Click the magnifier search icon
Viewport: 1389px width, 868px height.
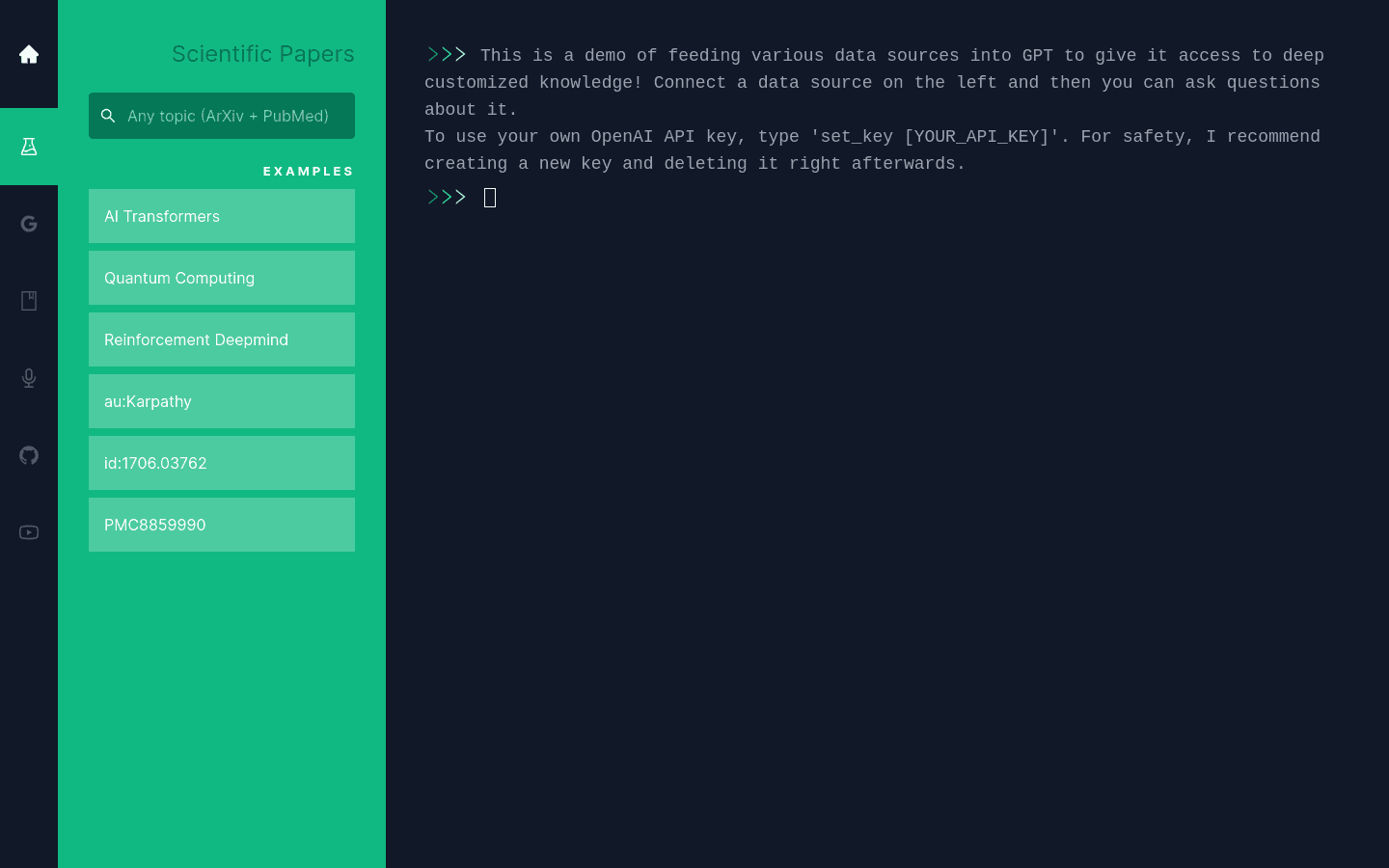point(108,116)
